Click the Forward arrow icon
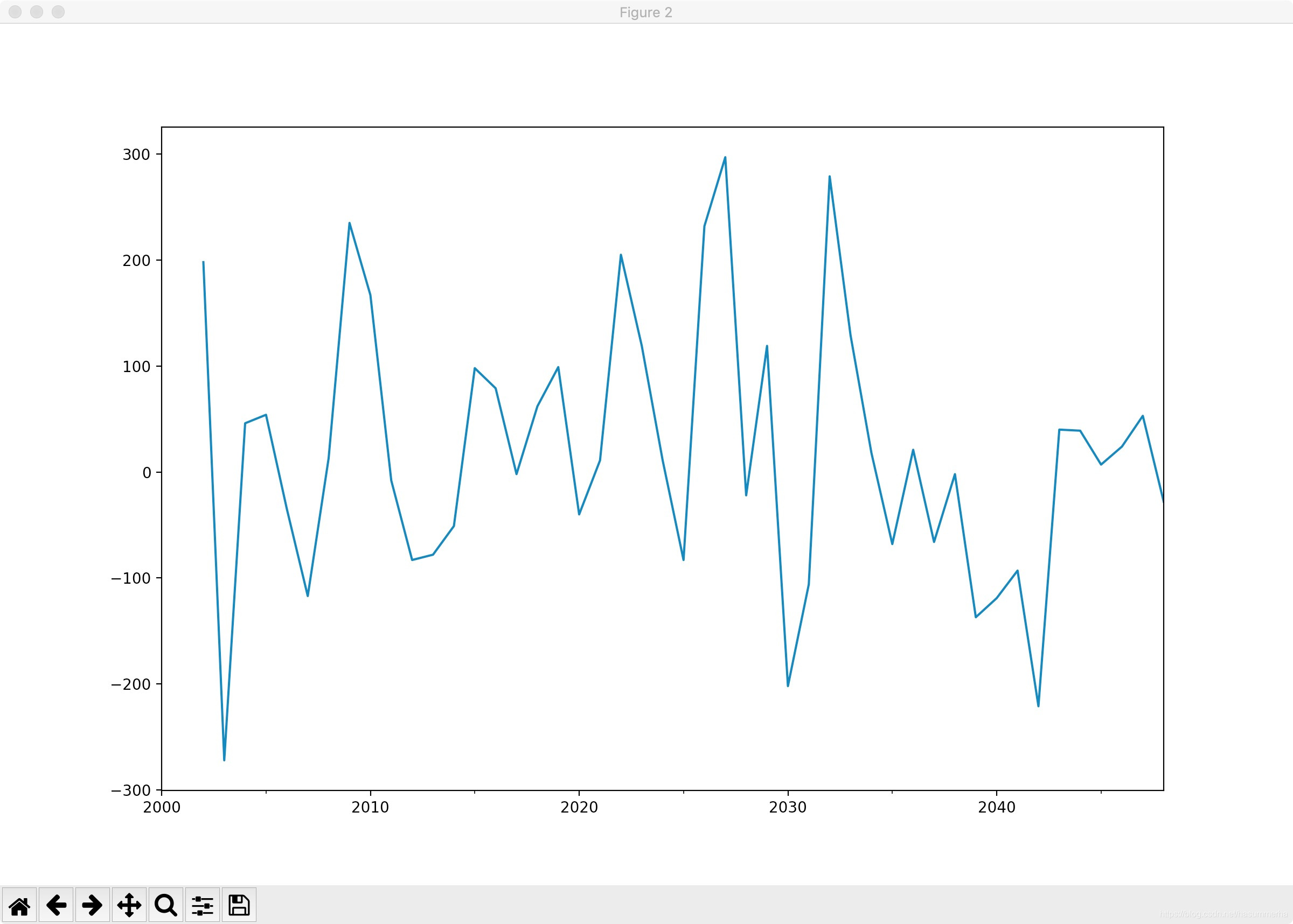 click(91, 904)
